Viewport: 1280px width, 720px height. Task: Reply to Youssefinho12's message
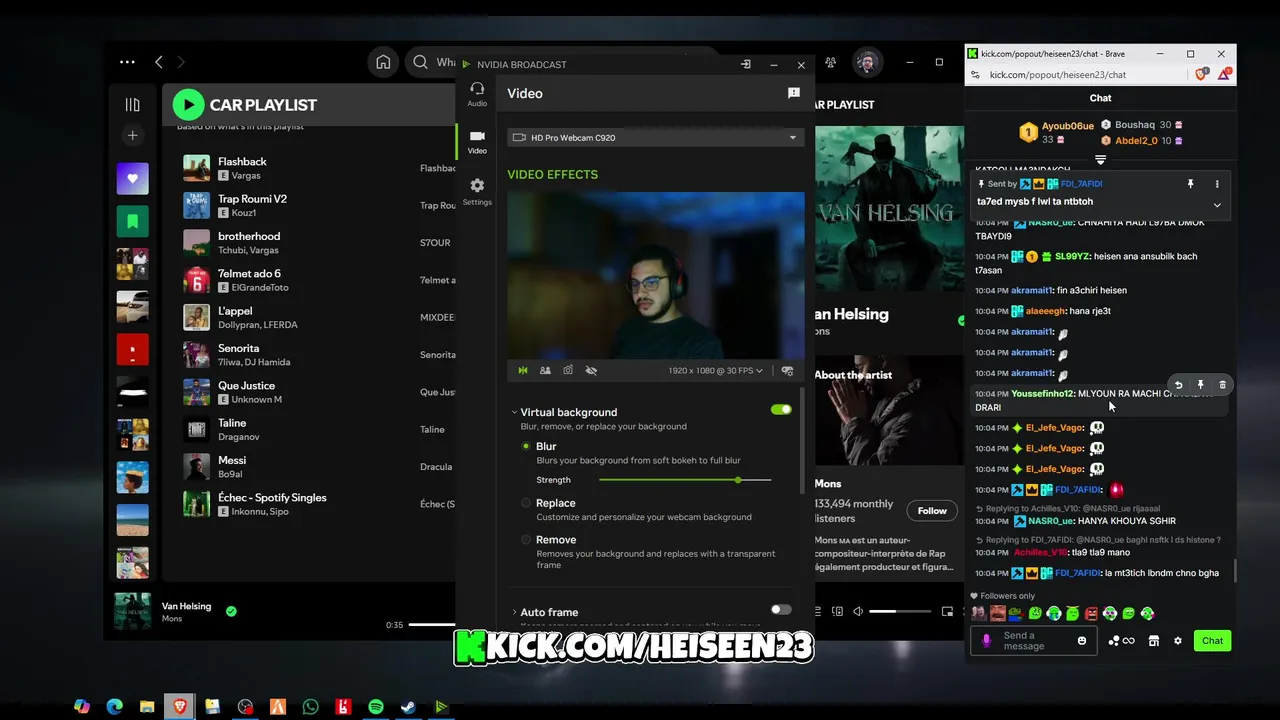[x=1178, y=385]
